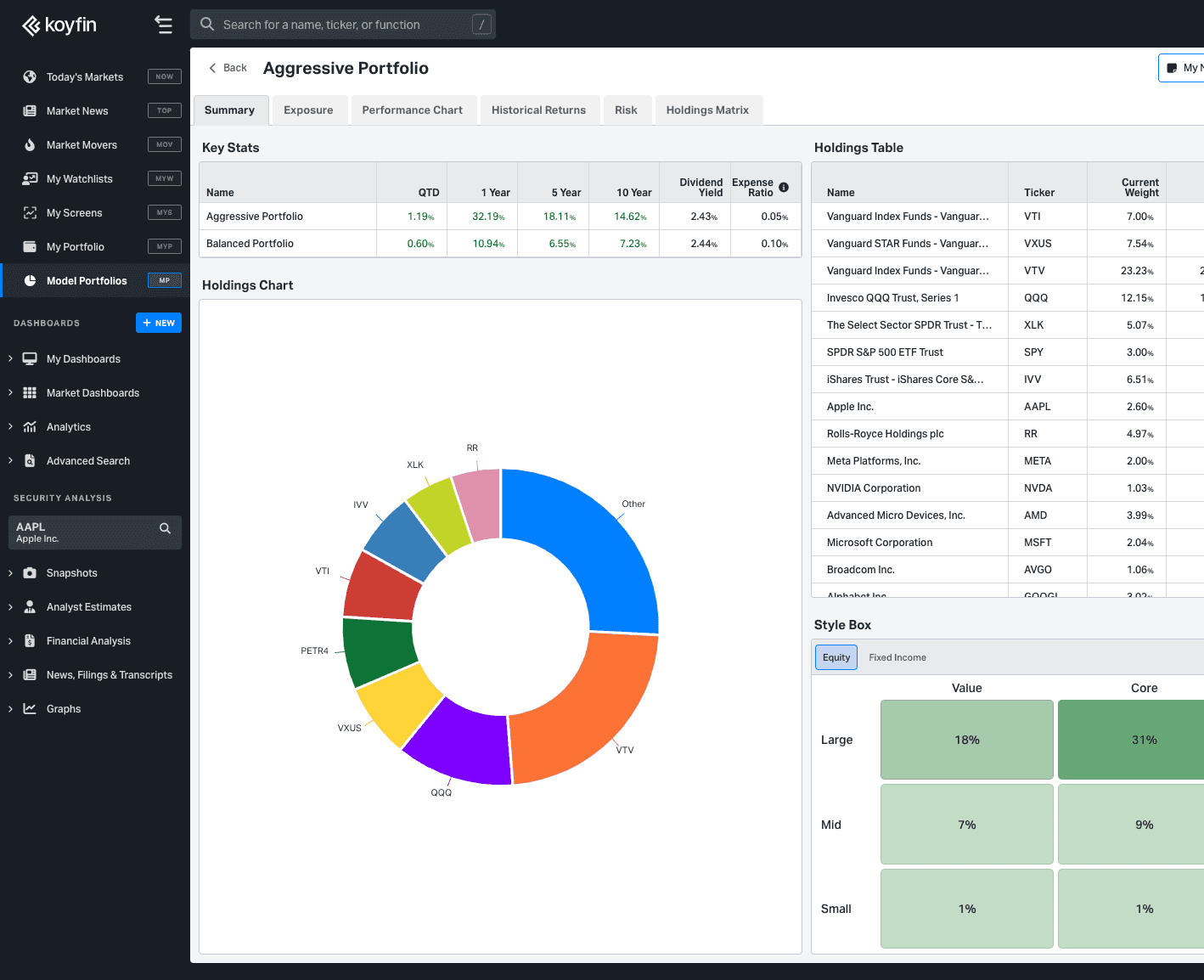Click the Advanced Search document icon
The image size is (1204, 980).
(x=30, y=461)
